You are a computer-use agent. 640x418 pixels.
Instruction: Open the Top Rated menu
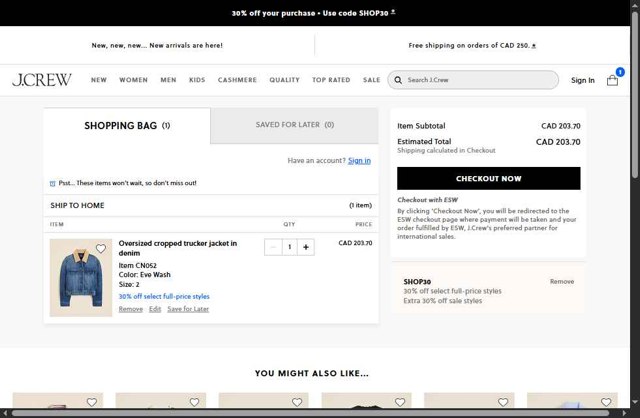tap(331, 80)
